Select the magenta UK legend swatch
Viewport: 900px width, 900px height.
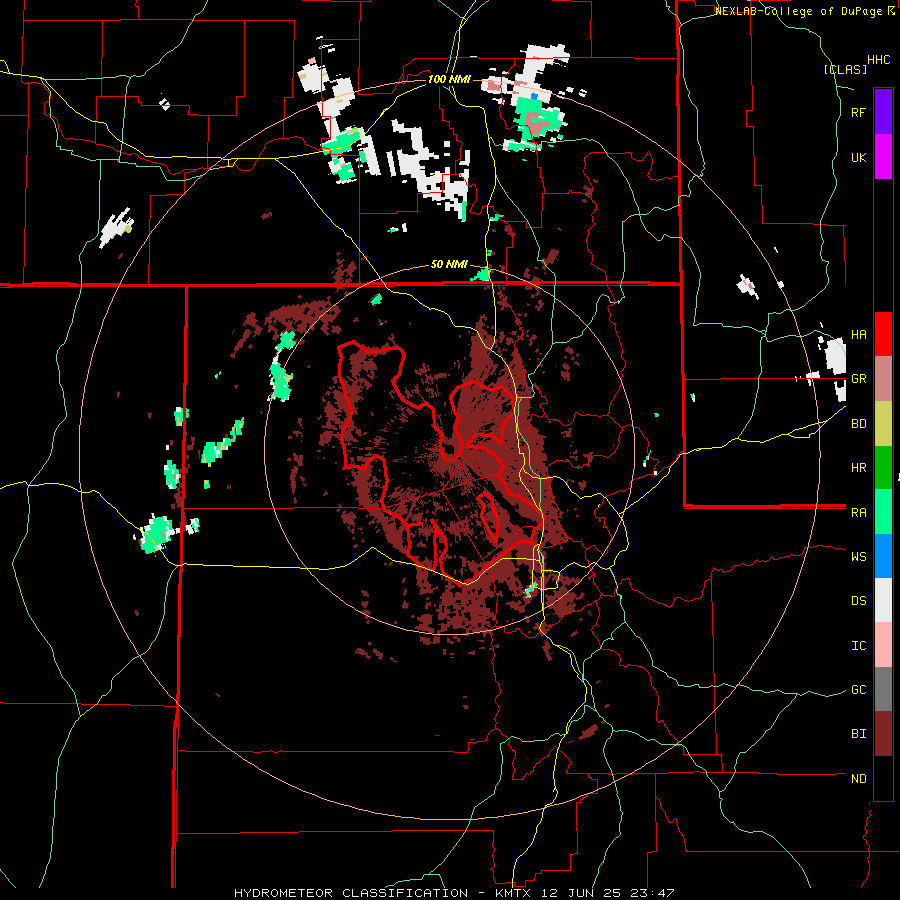click(883, 157)
